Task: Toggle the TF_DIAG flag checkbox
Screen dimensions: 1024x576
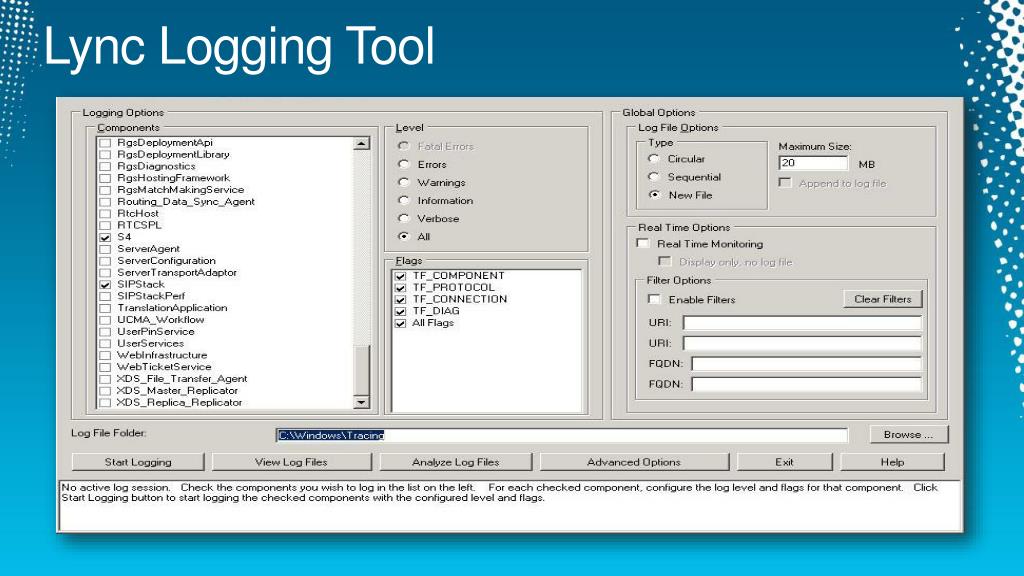Action: [x=401, y=312]
